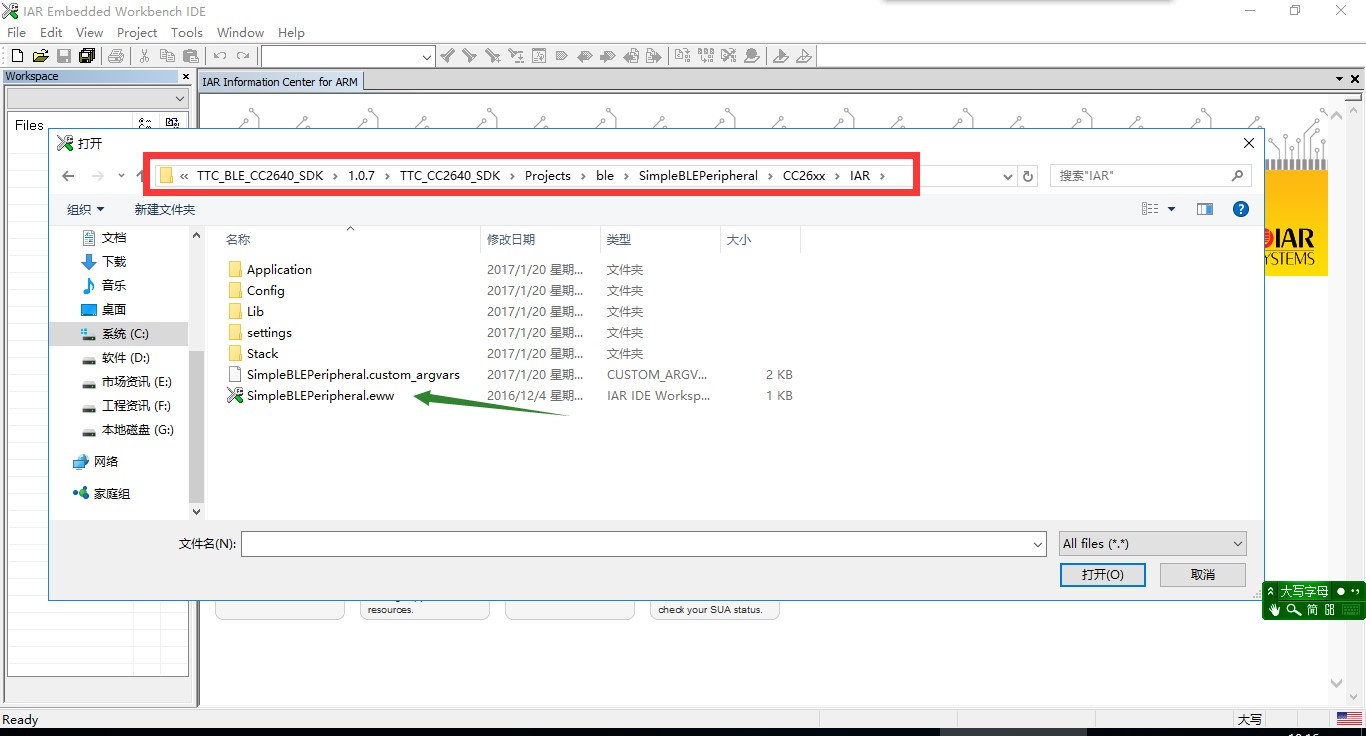Refresh the folder listing in dialog
Viewport: 1366px width, 736px height.
coord(1028,176)
